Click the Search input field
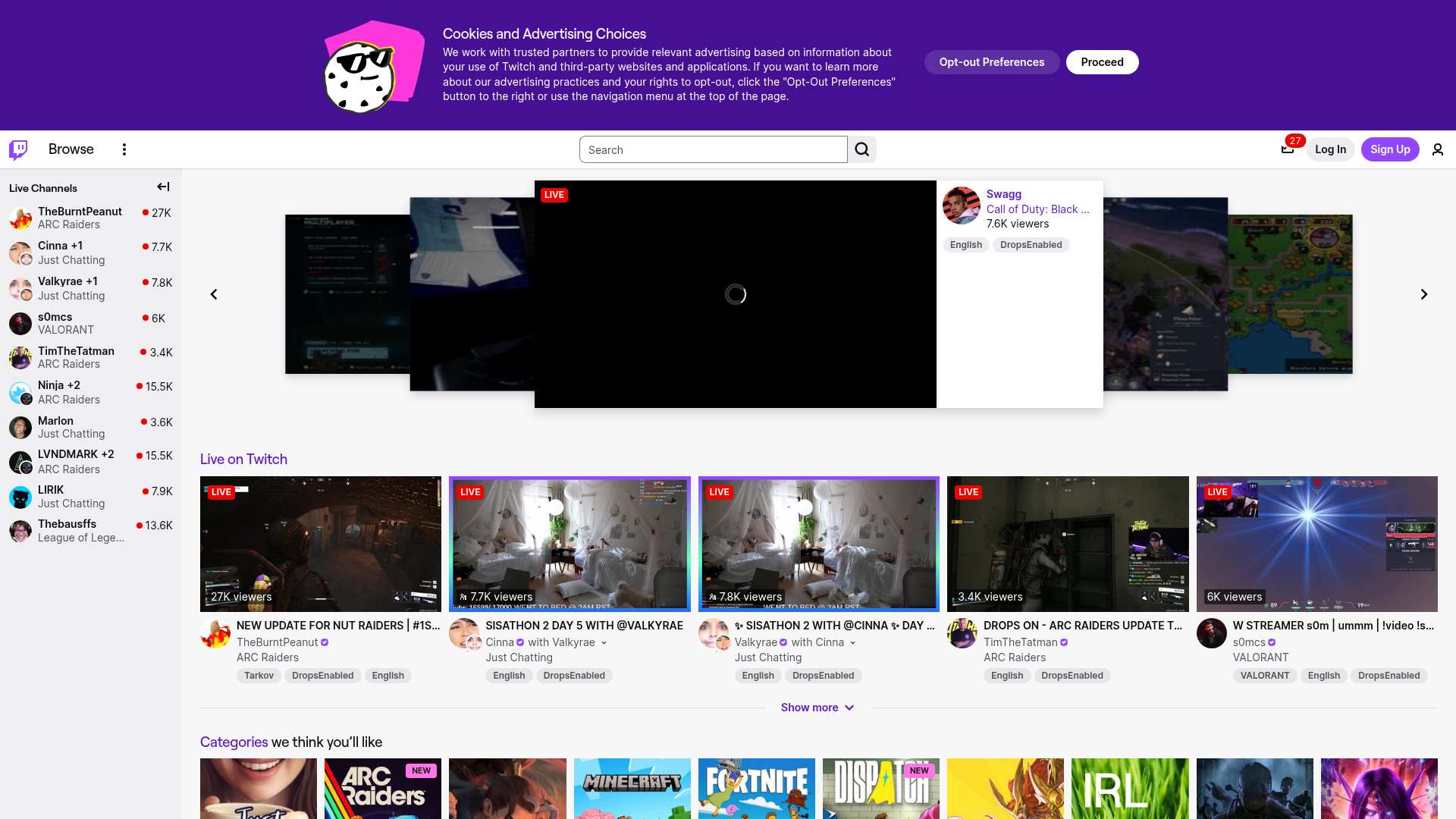This screenshot has height=819, width=1456. [x=713, y=149]
